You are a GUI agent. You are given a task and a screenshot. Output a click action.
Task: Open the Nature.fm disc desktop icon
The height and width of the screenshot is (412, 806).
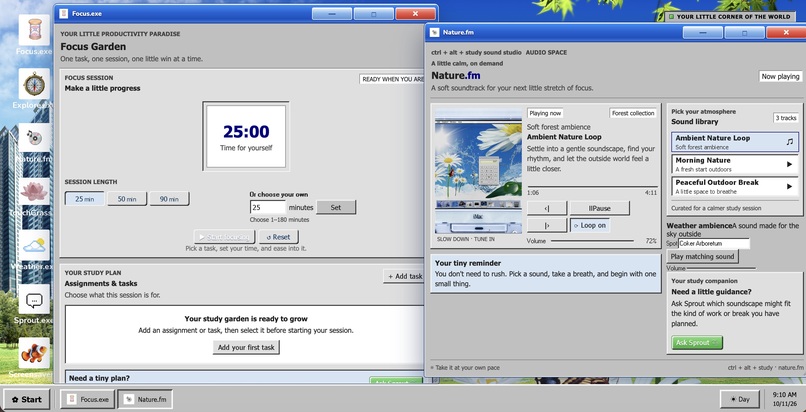[34, 138]
